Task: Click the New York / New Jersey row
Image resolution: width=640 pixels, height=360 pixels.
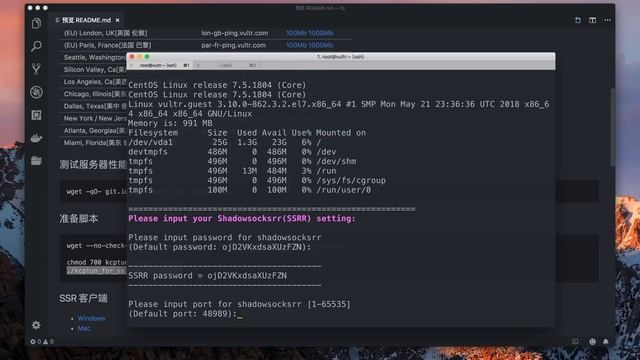Action: coord(94,118)
